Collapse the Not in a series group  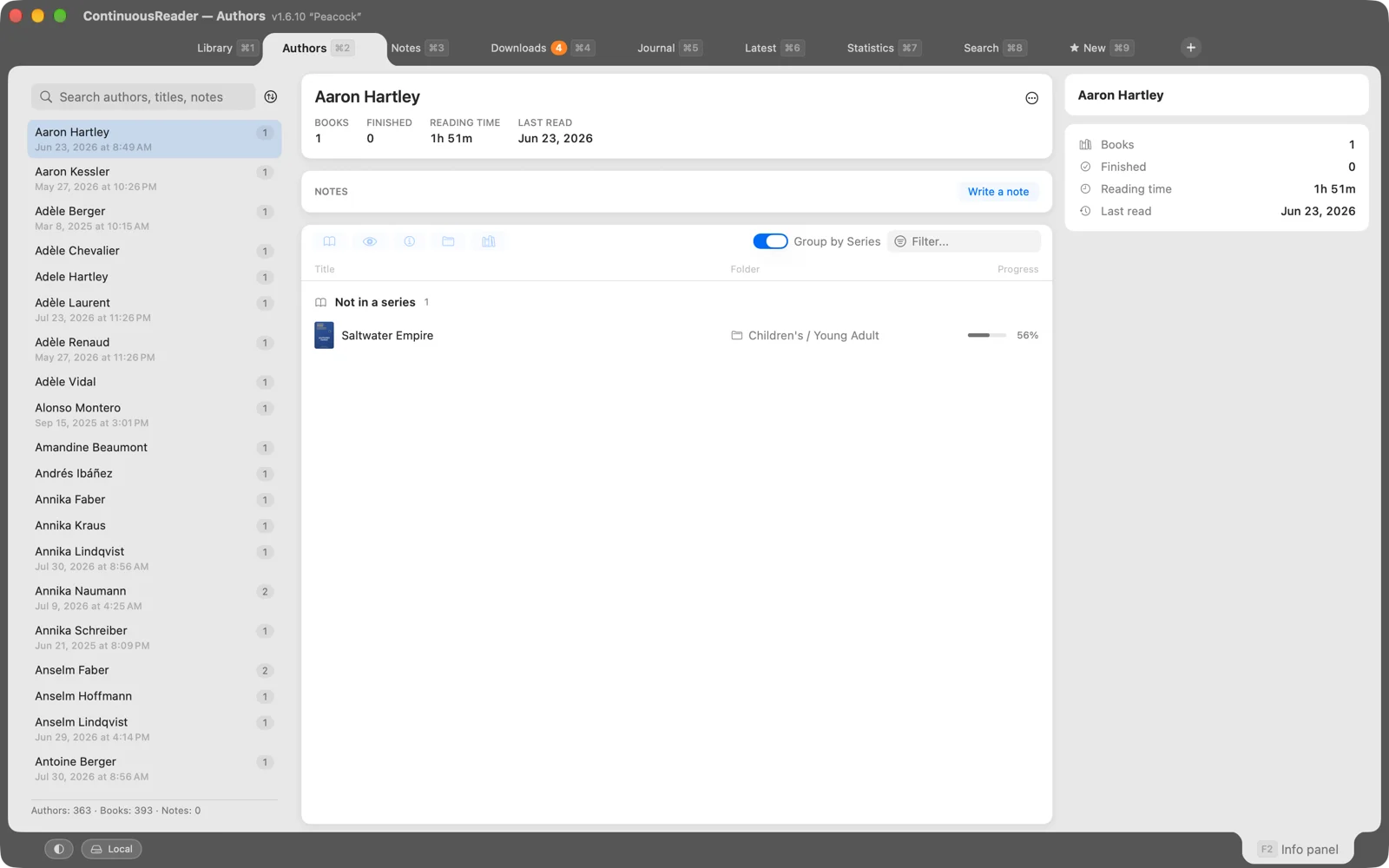pos(375,302)
